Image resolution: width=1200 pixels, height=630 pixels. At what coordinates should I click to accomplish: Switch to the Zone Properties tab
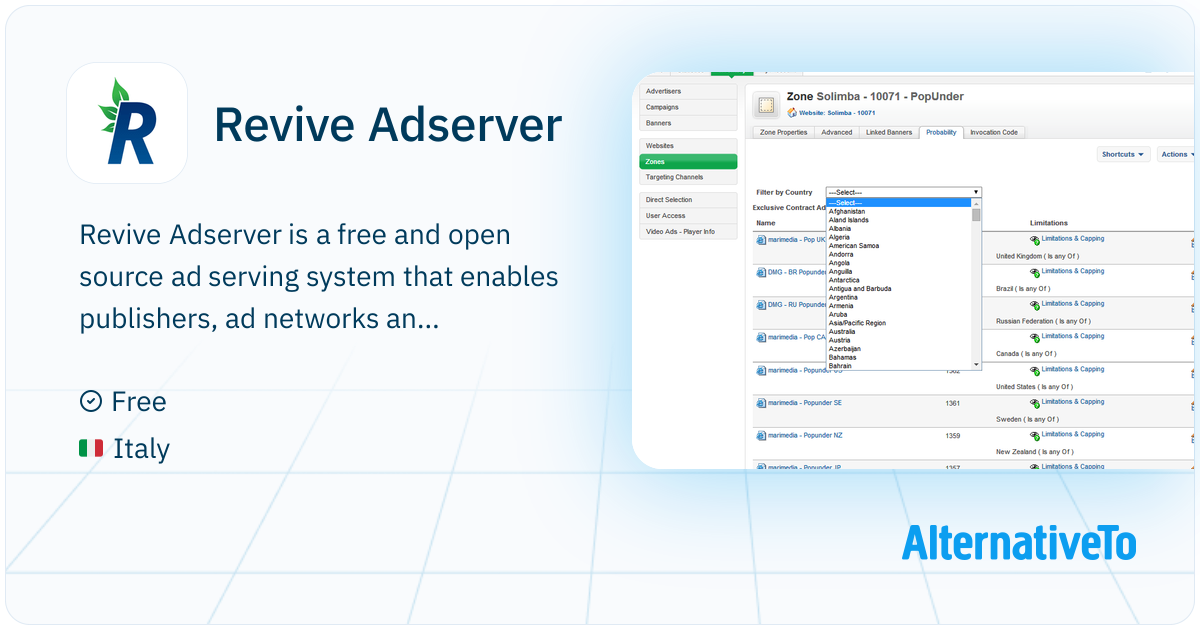[x=783, y=133]
